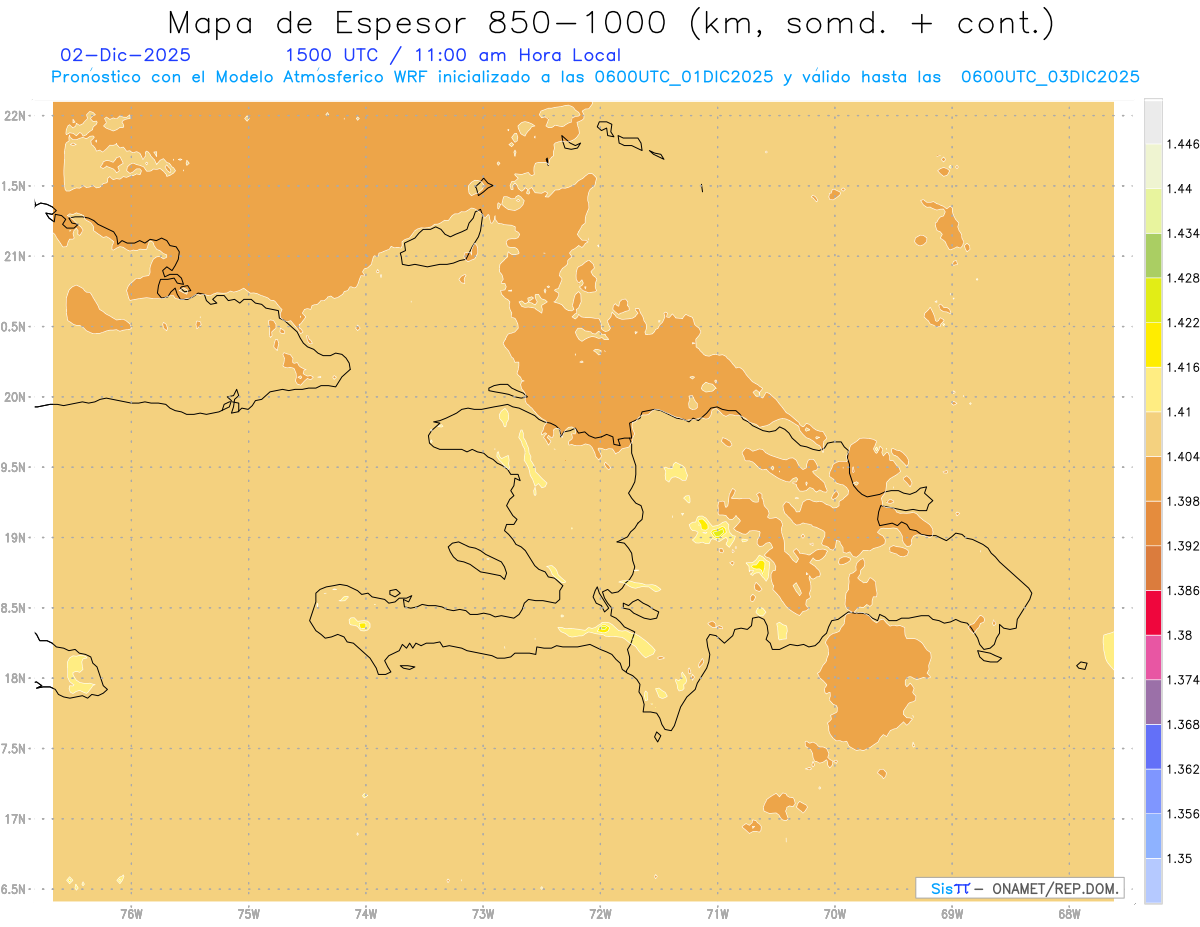1200x927 pixels.
Task: Click the 73W longitude label
Action: [x=483, y=914]
